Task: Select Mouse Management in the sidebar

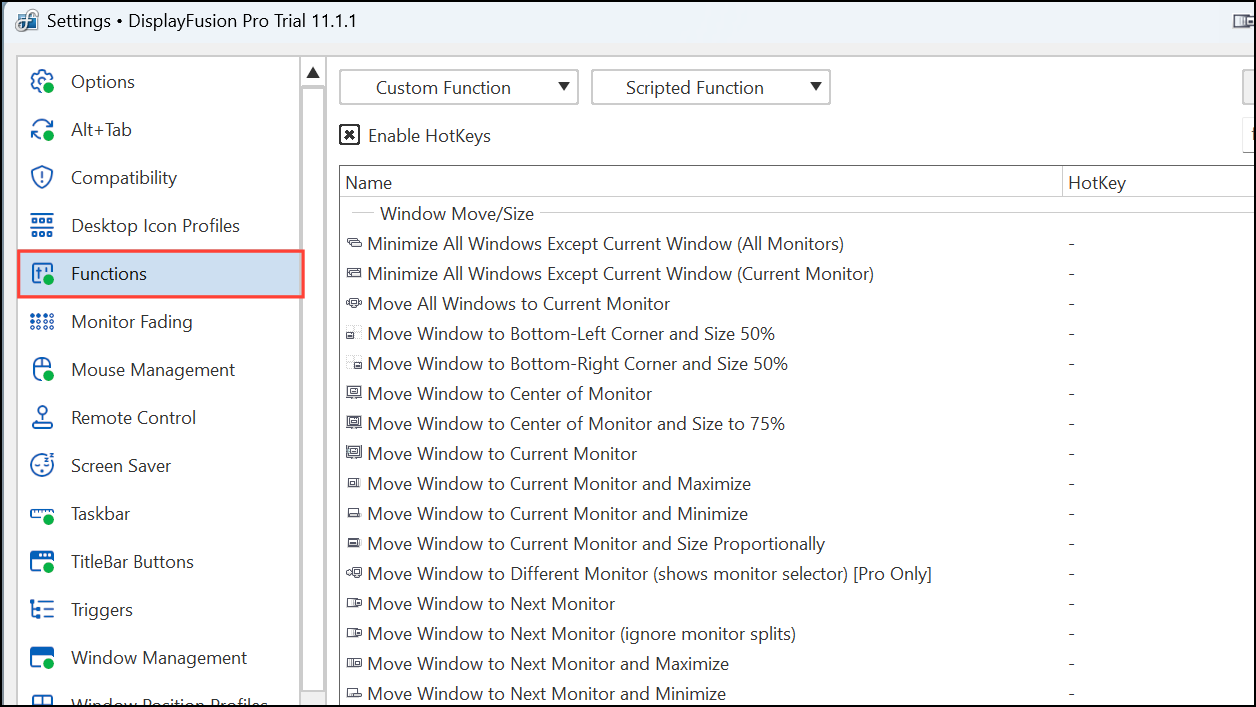Action: click(153, 370)
